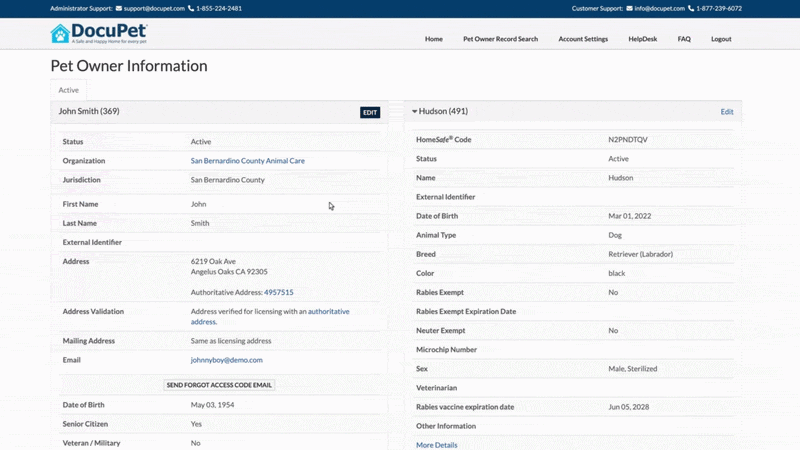This screenshot has width=800, height=450.
Task: Click the customer support envelope icon
Action: coord(630,8)
